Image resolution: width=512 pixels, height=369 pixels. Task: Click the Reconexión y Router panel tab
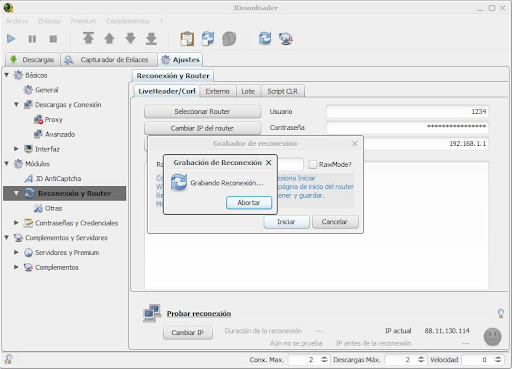173,76
